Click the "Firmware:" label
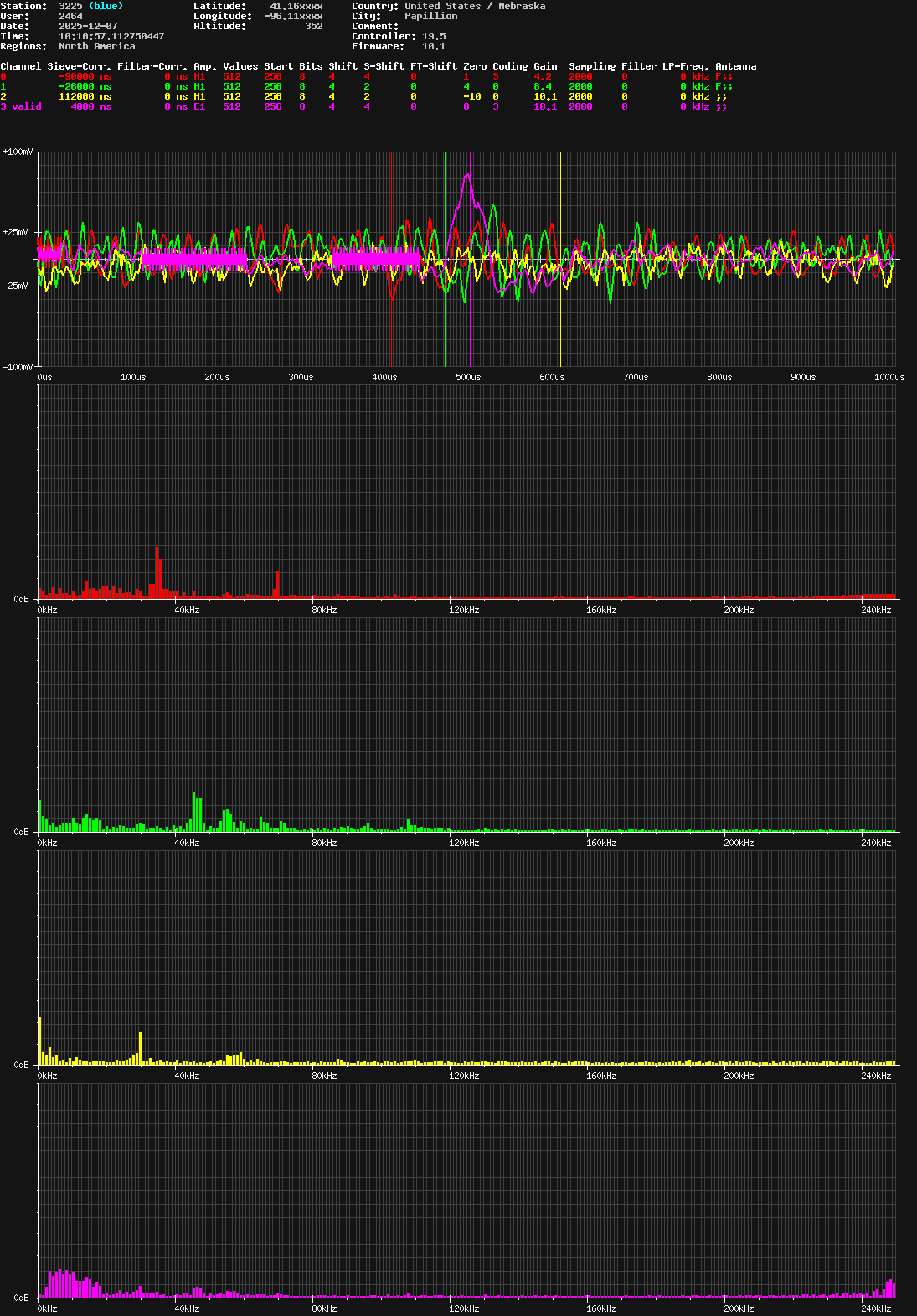 coord(378,46)
